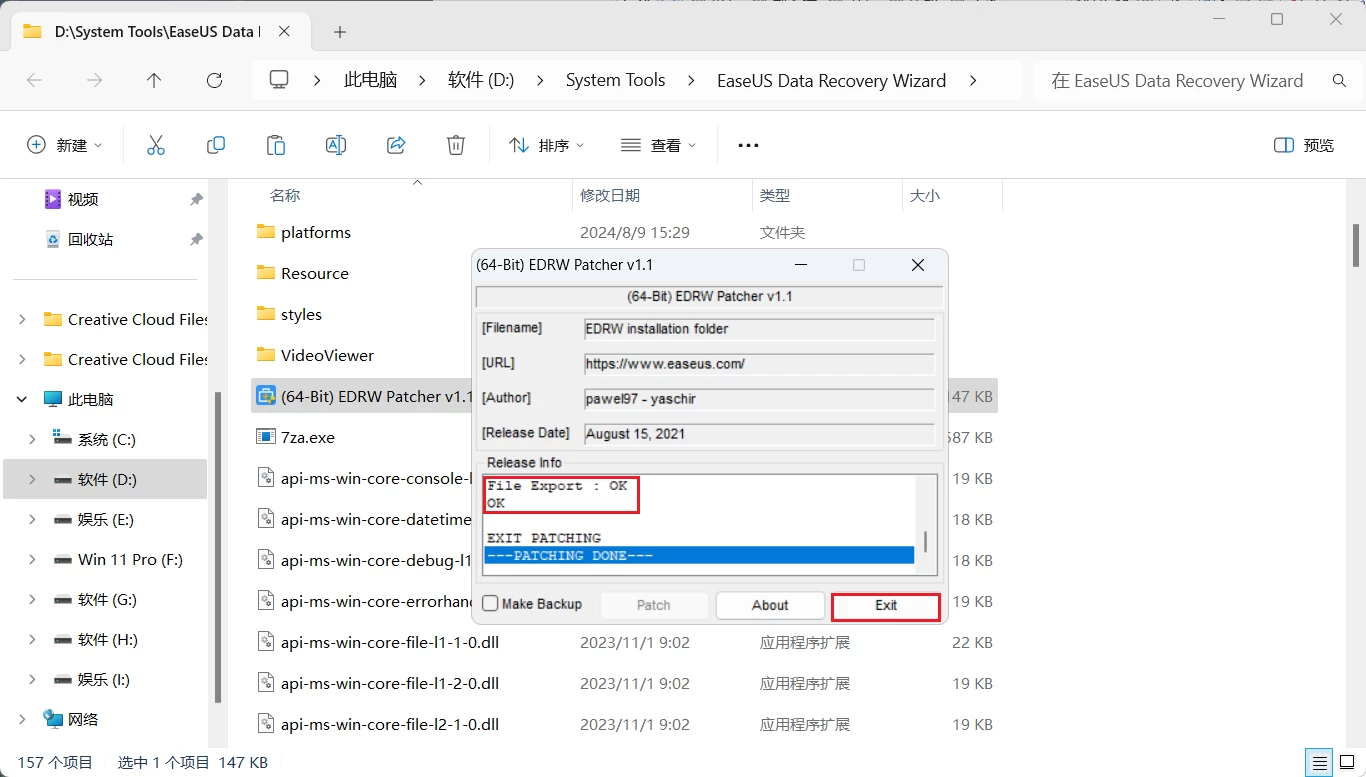Click System Tools breadcrumb
This screenshot has width=1366, height=777.
point(615,81)
